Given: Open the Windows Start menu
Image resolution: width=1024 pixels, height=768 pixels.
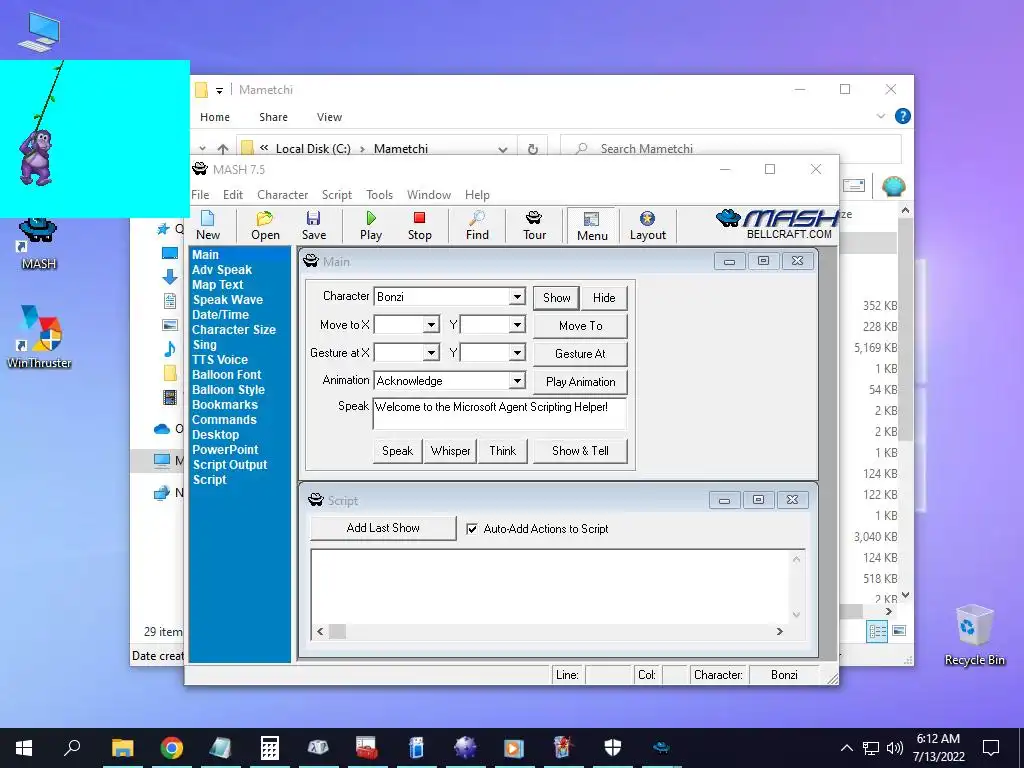Looking at the screenshot, I should tap(24, 748).
